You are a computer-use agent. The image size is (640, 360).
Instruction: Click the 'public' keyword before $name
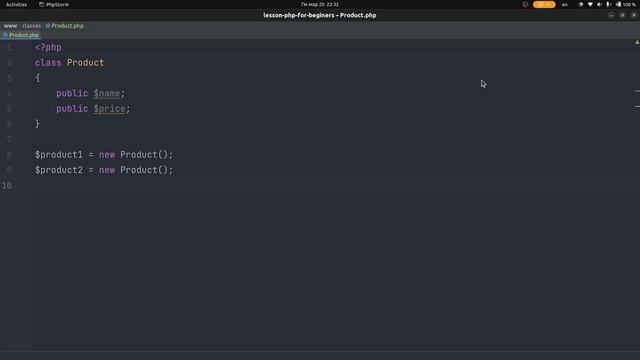click(72, 93)
